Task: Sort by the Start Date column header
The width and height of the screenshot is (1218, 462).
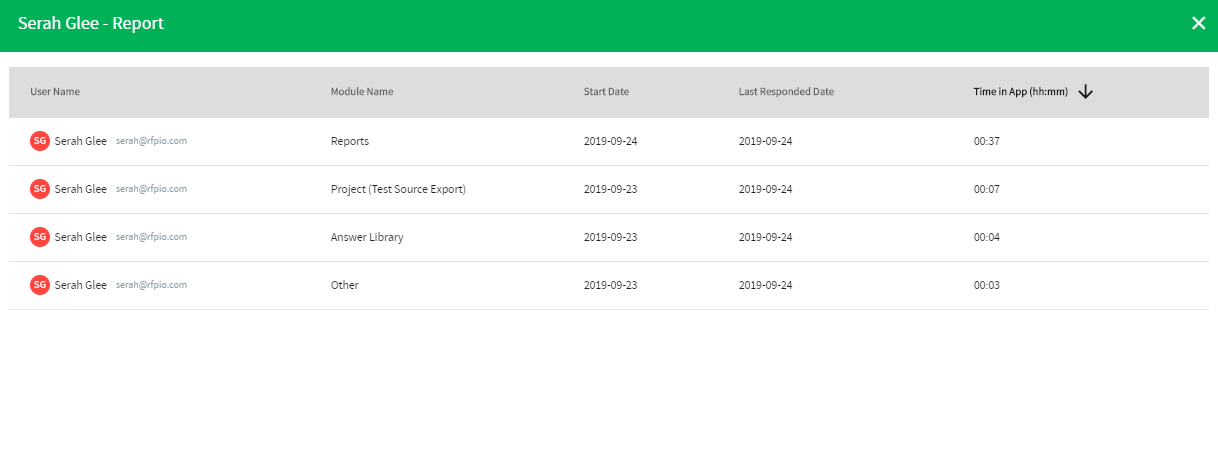Action: point(606,91)
